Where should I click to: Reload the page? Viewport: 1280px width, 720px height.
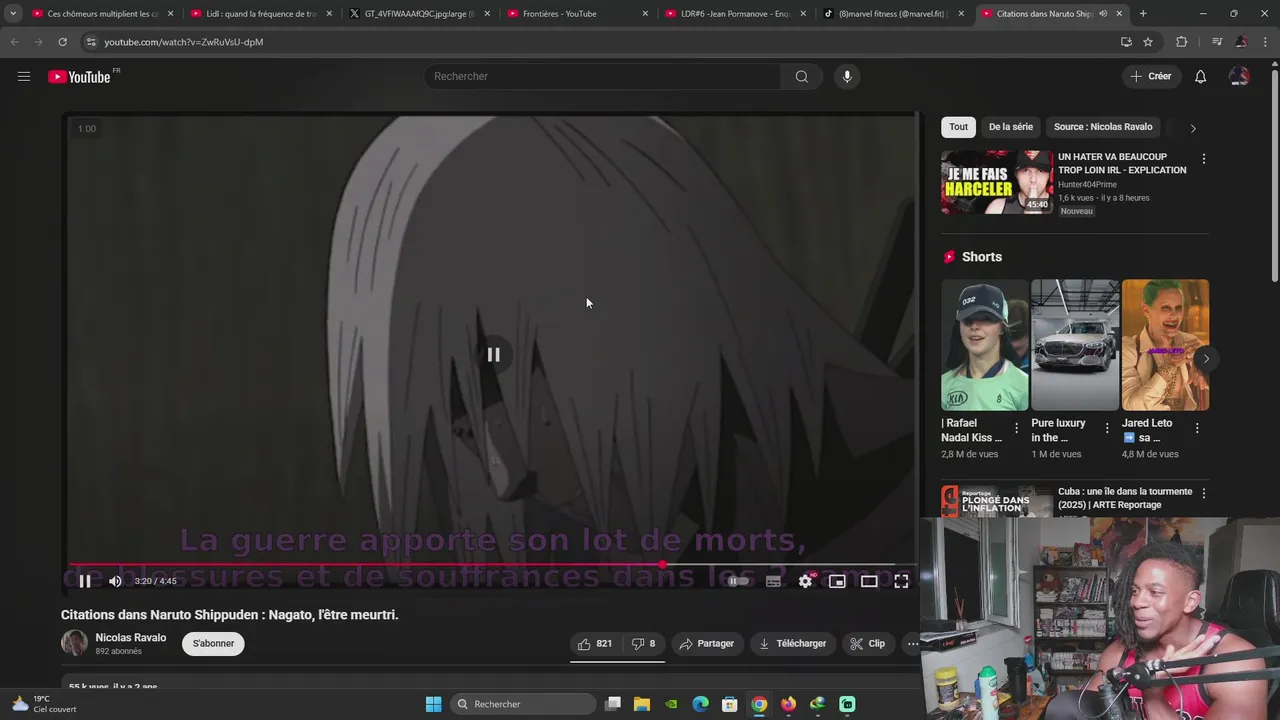click(x=62, y=42)
